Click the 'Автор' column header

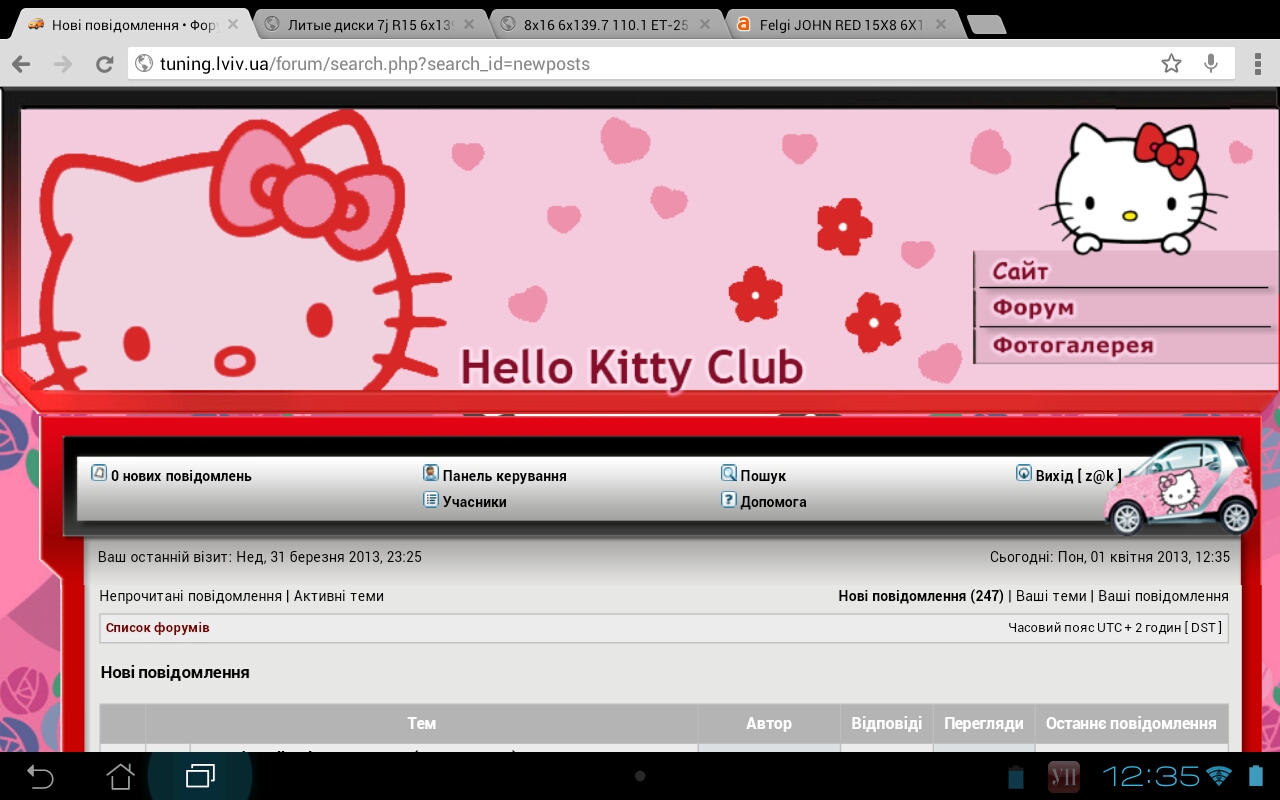click(769, 723)
